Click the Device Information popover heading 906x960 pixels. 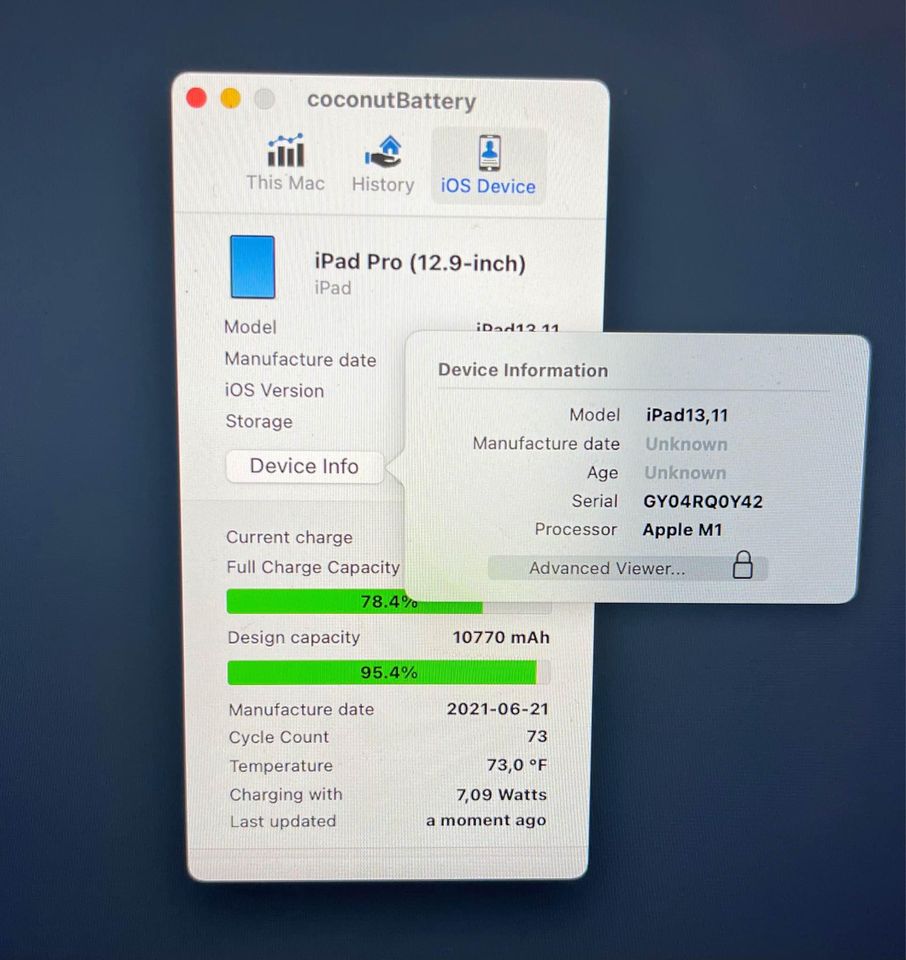click(x=523, y=370)
